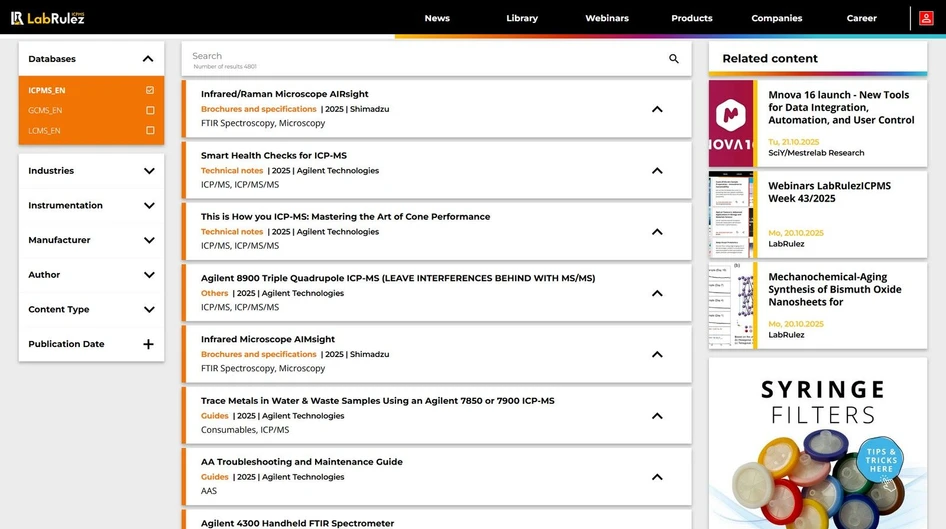Open Mastering the Art of Cone Performance
This screenshot has height=529, width=946.
coord(346,217)
